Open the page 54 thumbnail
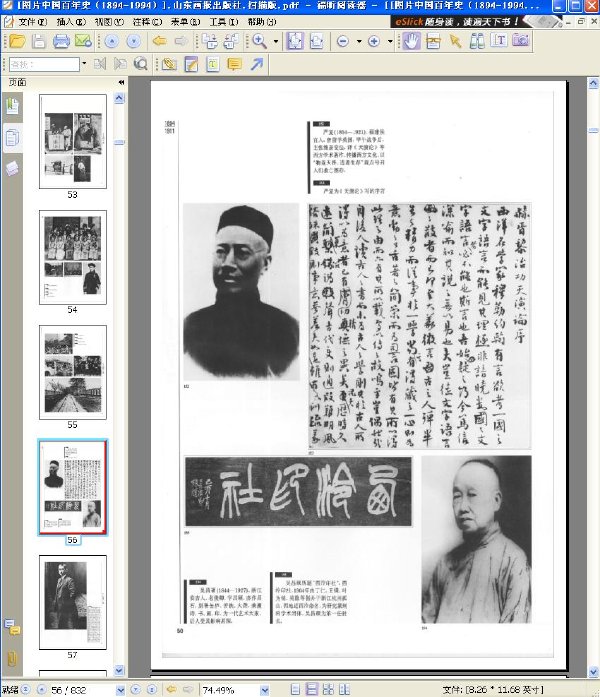 point(73,257)
